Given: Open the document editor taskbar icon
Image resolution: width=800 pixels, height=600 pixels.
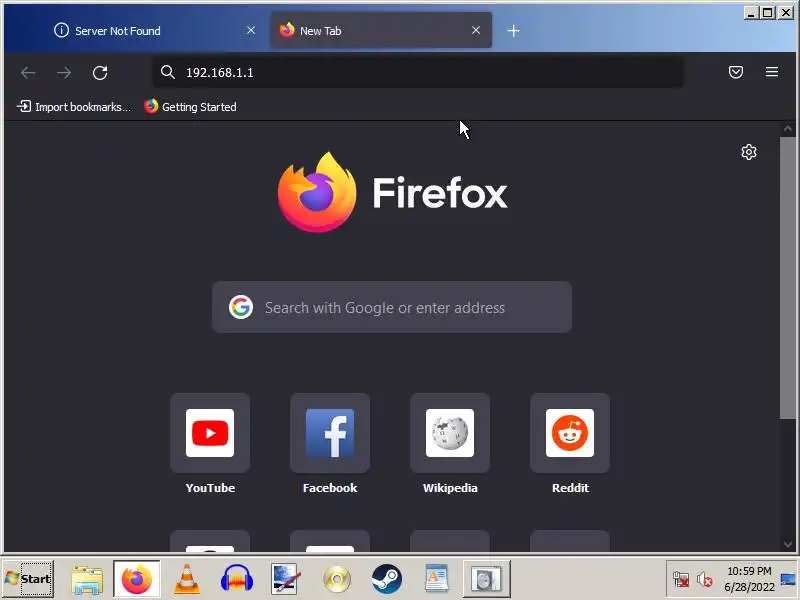Looking at the screenshot, I should (437, 580).
